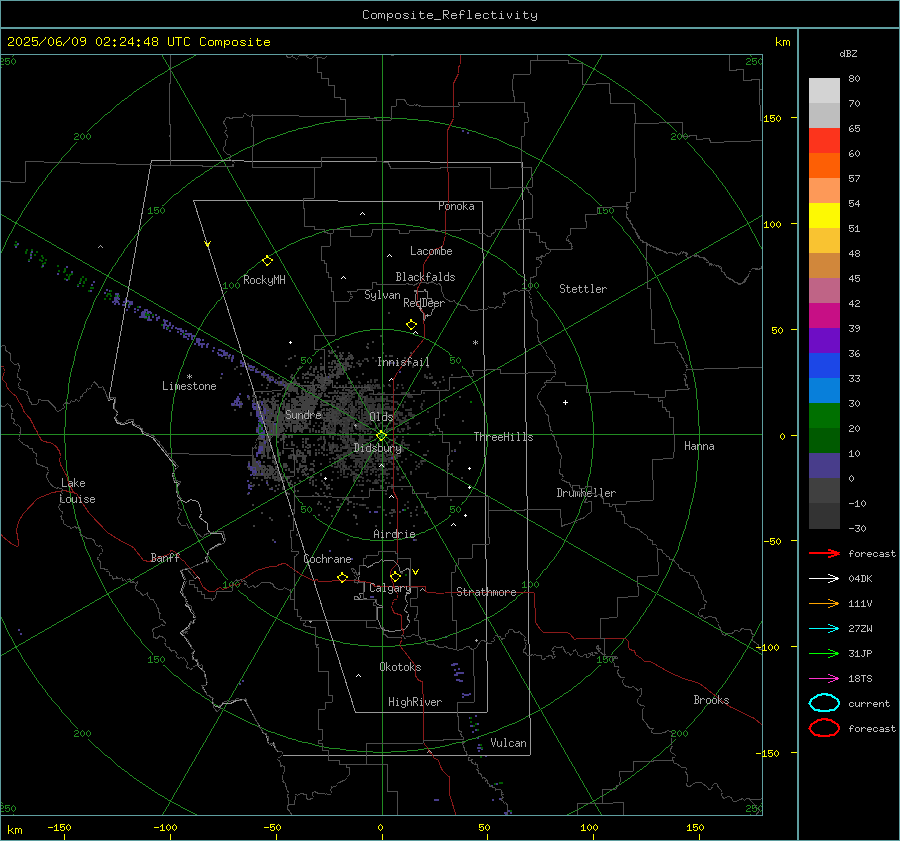Pick the light blue 30-33 dBZ swatch
900x841 pixels.
click(x=824, y=391)
